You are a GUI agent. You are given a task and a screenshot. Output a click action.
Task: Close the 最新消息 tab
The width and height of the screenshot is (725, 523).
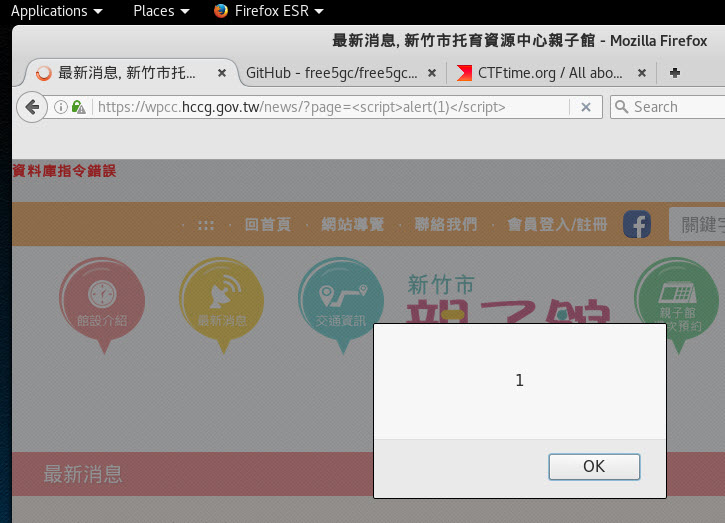tap(222, 73)
